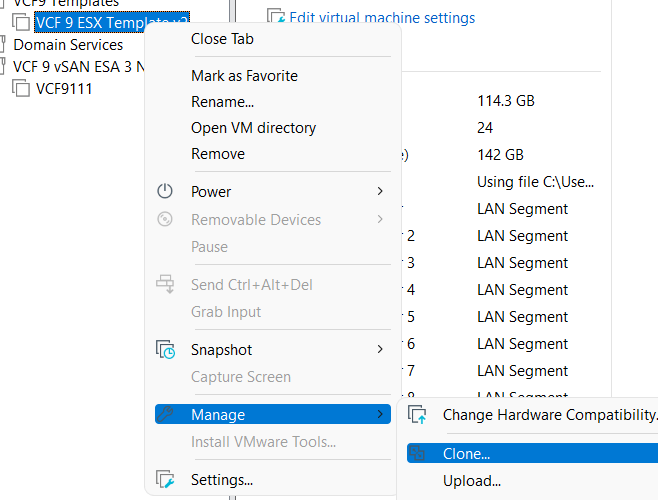
Task: Choose Remove in context menu
Action: [x=217, y=154]
